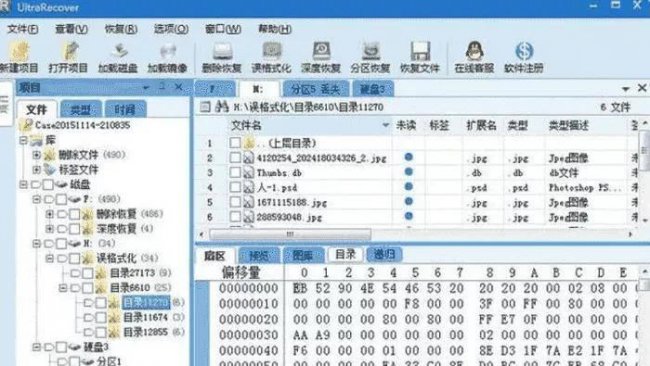Open a project with 打开项目 icon
Screen dimensions: 650x366
coord(68,57)
